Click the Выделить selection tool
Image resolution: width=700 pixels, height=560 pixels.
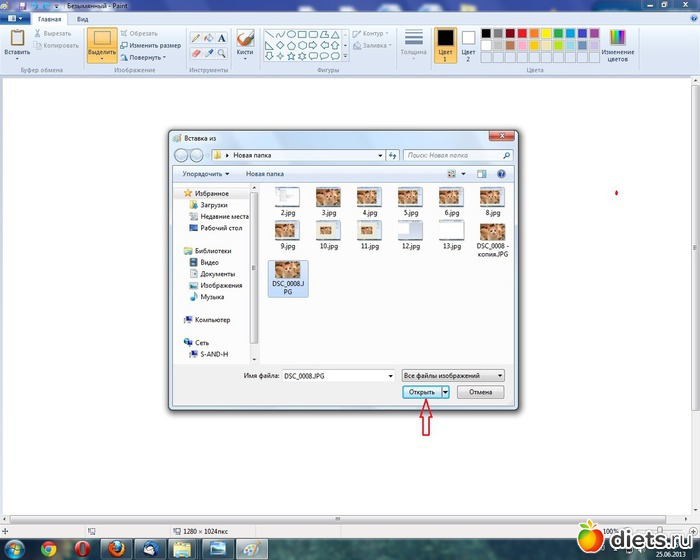pyautogui.click(x=101, y=45)
